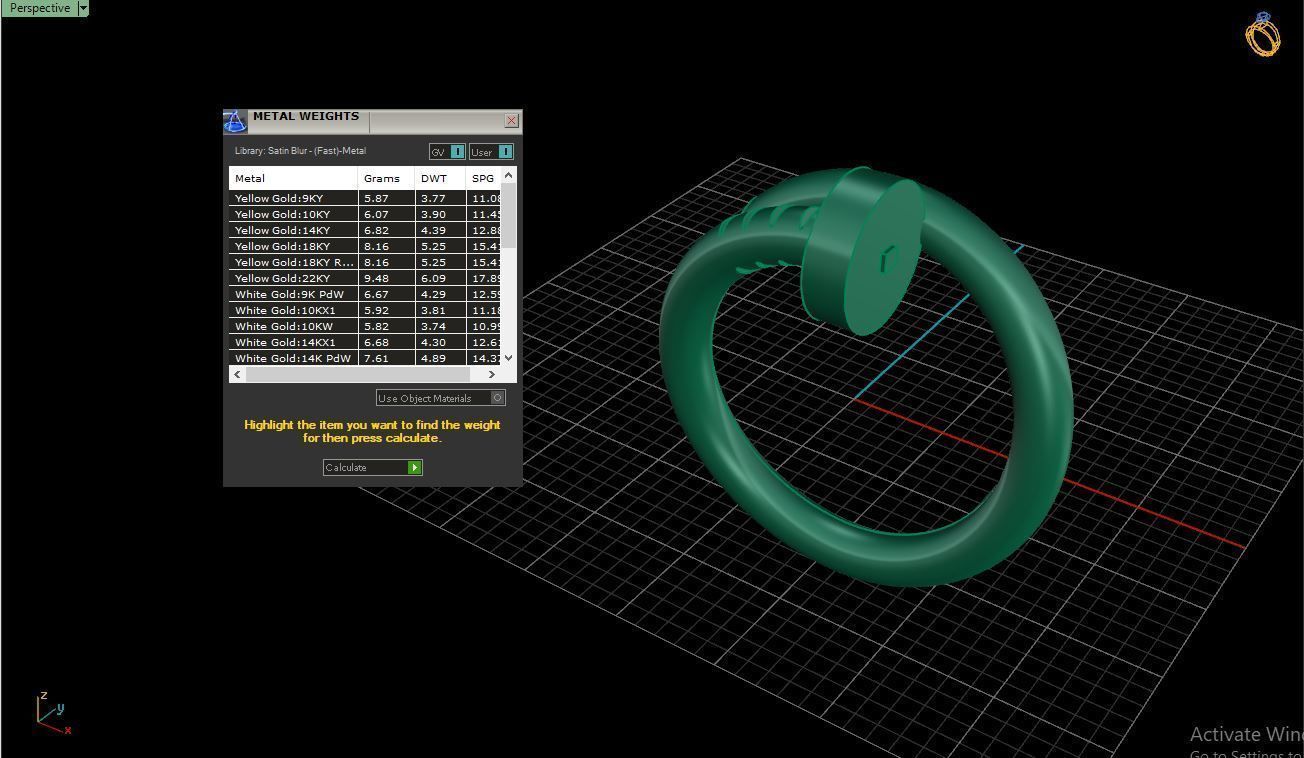The width and height of the screenshot is (1304, 758).
Task: Click the Metal Weights hat icon
Action: coord(235,122)
